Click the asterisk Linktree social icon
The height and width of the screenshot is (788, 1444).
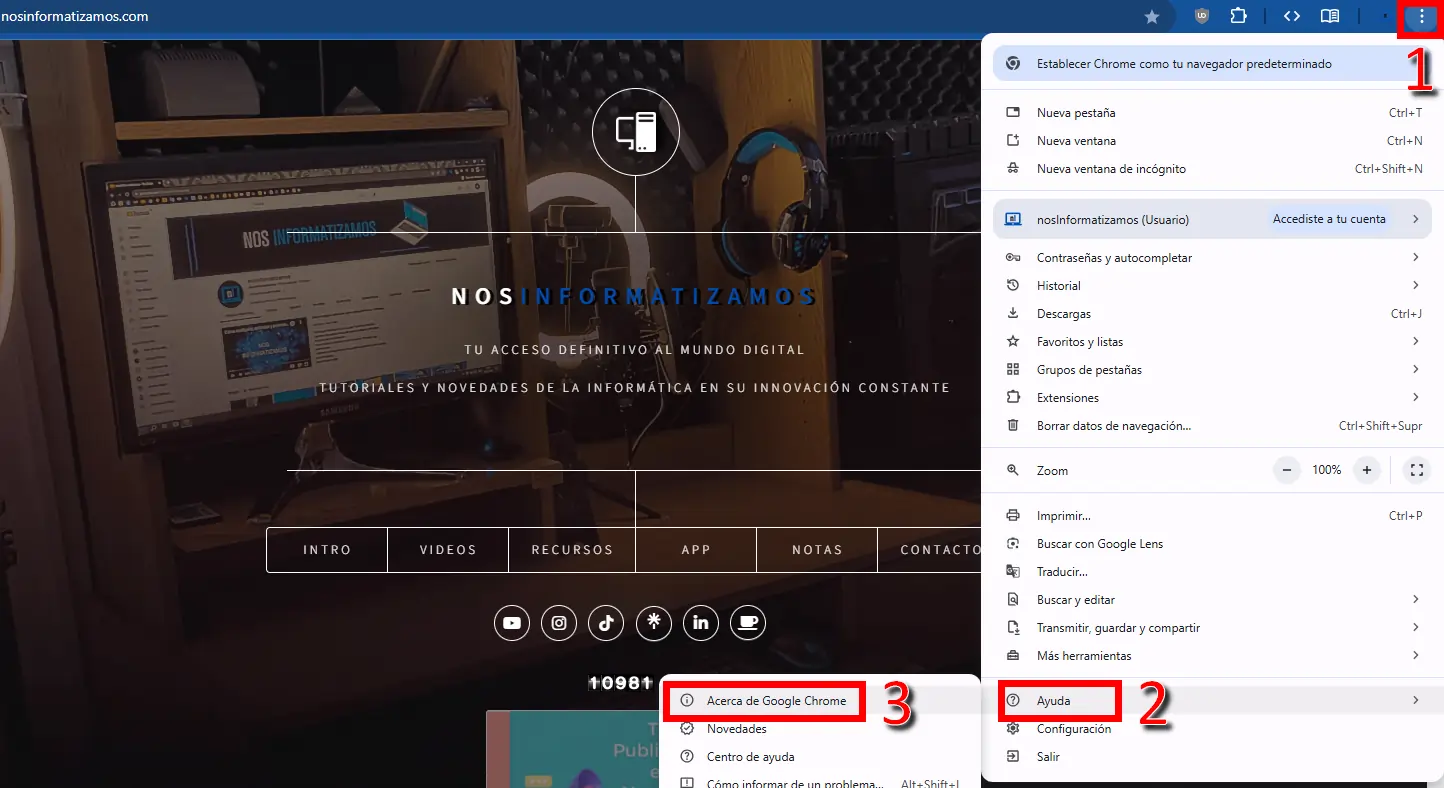(654, 623)
